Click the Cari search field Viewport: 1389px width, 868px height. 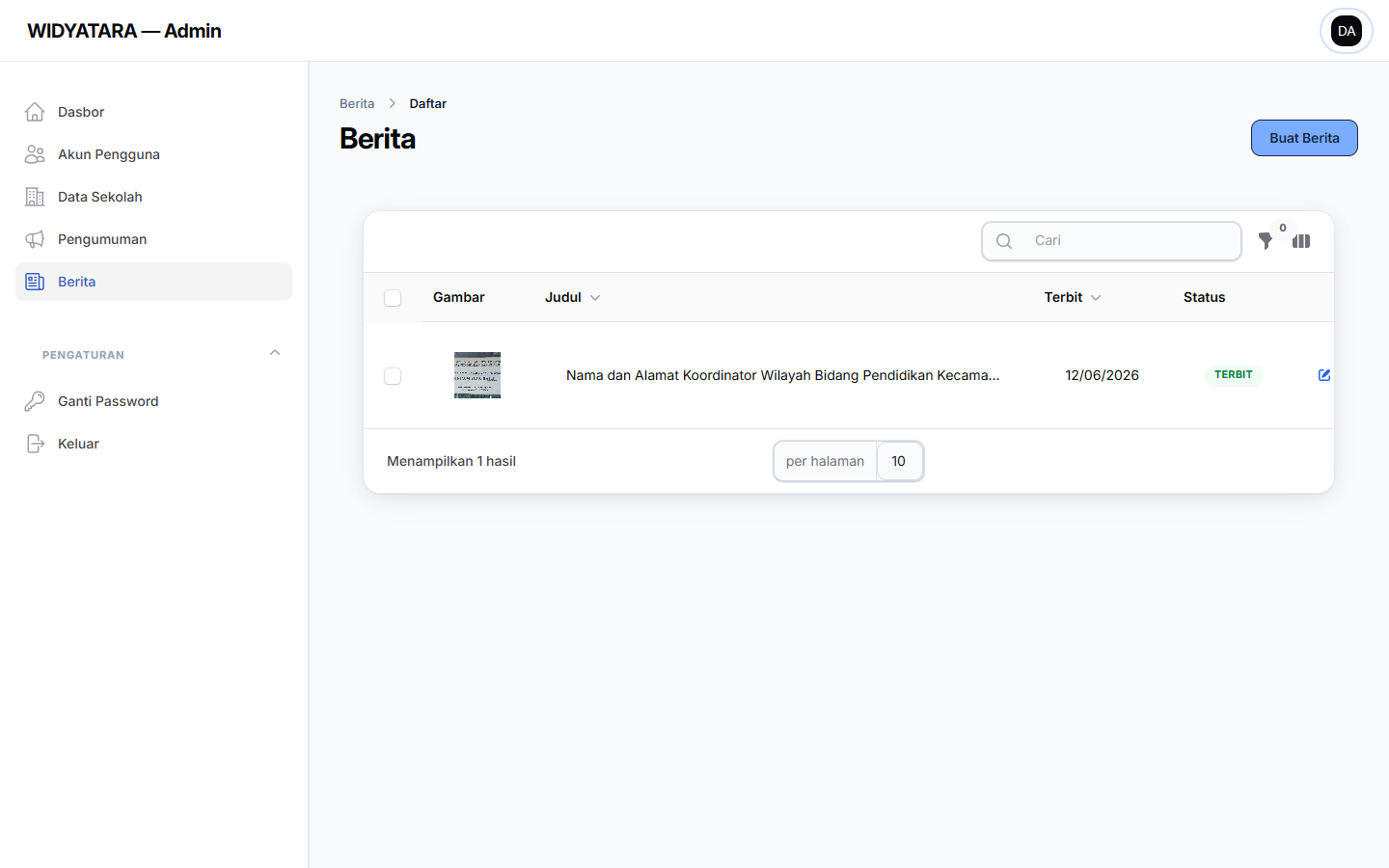[x=1111, y=241]
